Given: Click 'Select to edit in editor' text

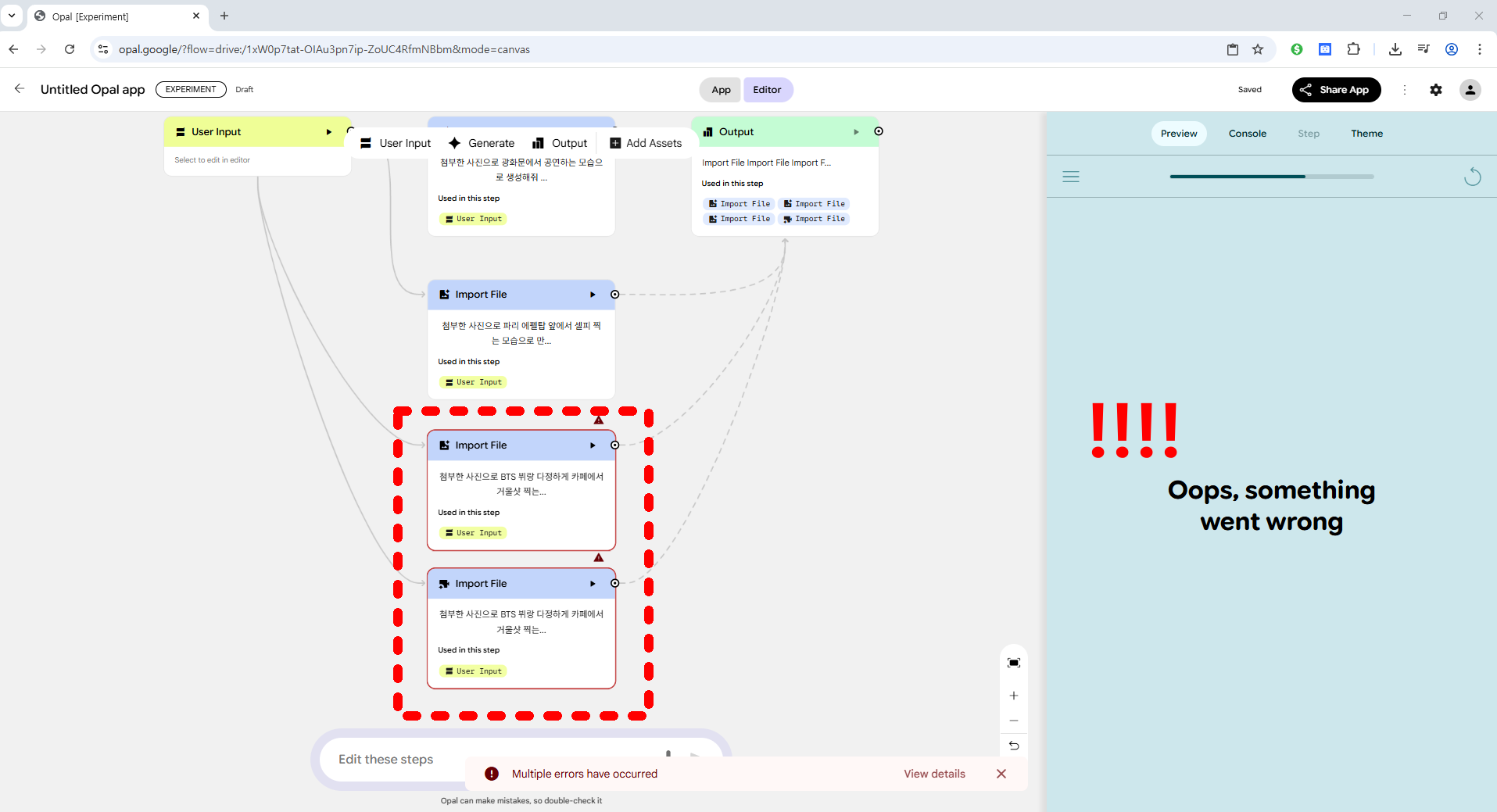Looking at the screenshot, I should coord(213,160).
